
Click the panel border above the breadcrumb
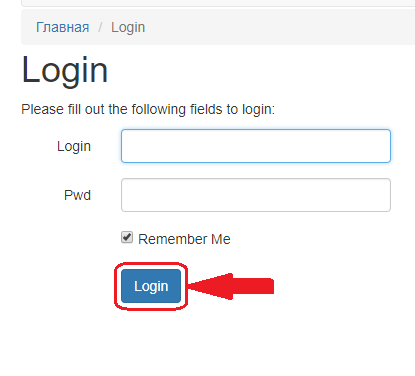pyautogui.click(x=218, y=6)
